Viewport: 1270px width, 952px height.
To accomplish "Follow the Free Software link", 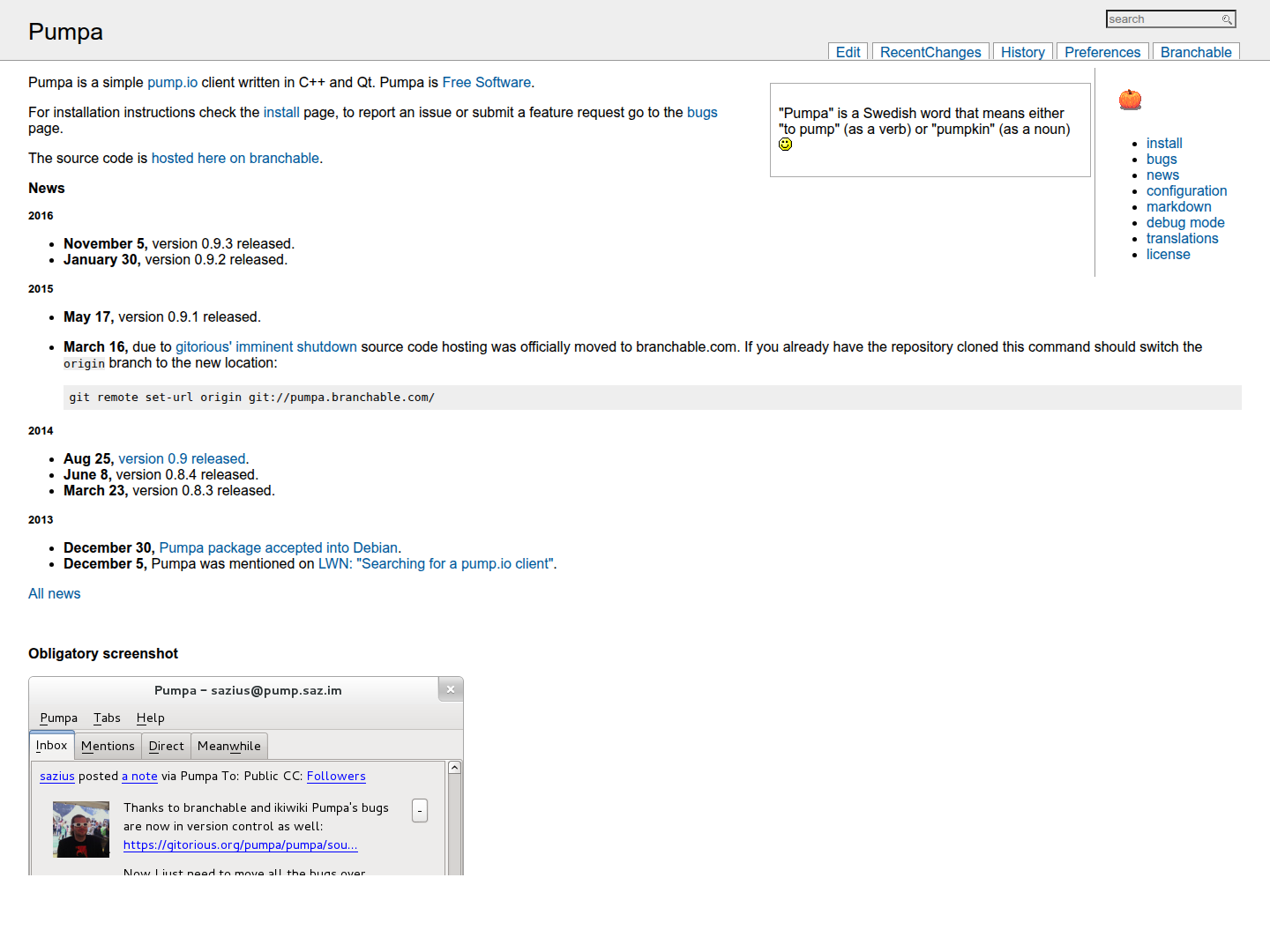I will (x=487, y=82).
